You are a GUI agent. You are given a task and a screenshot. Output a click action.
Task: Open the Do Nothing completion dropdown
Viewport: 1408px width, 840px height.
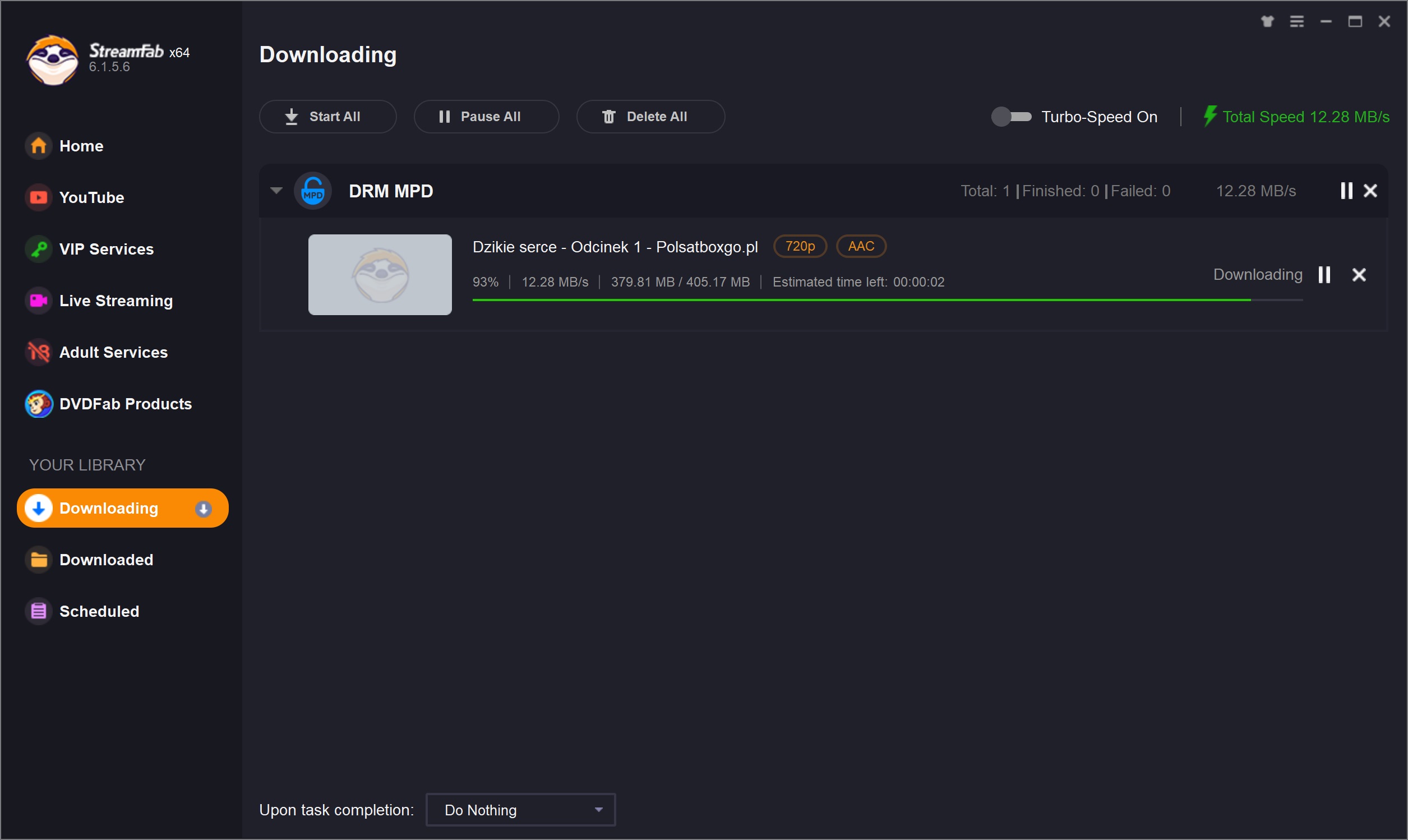click(x=520, y=810)
